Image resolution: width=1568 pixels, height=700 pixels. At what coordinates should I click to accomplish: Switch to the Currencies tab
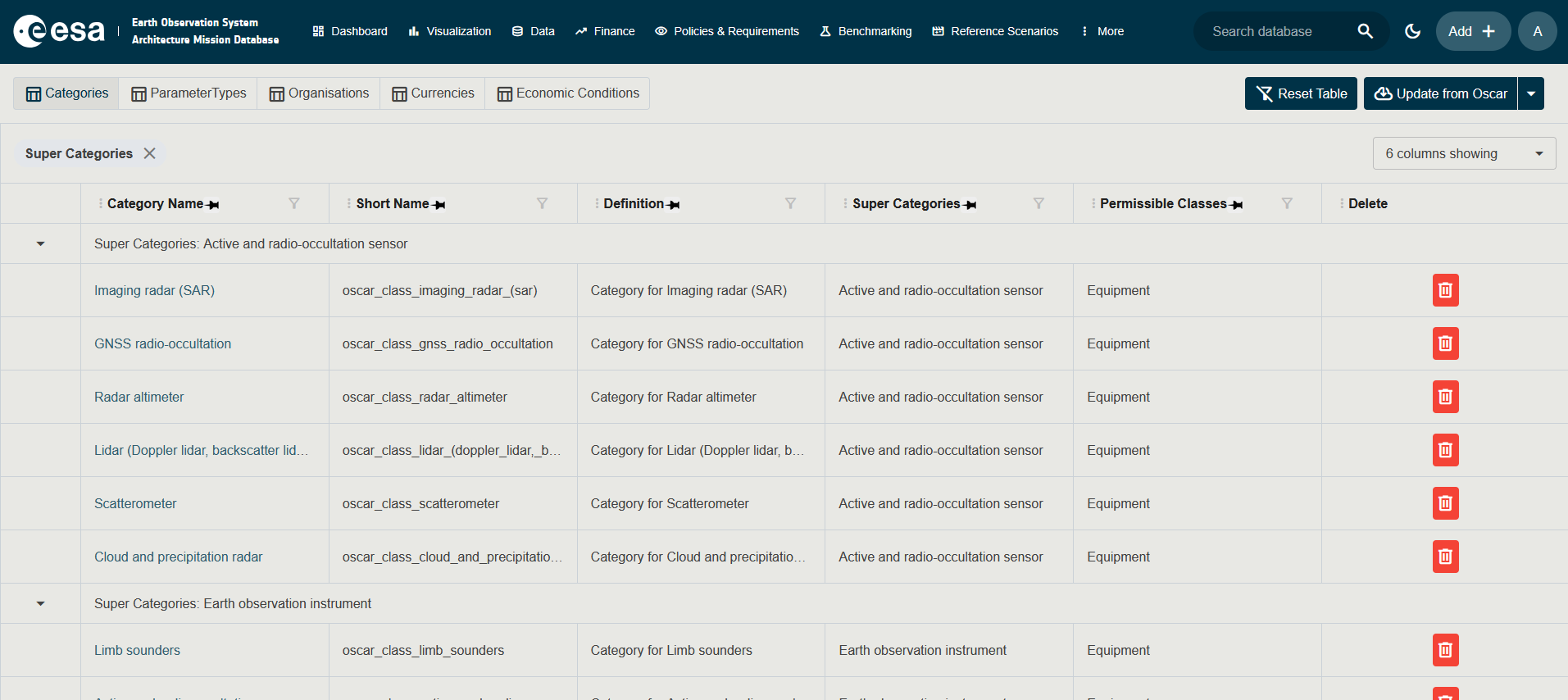pyautogui.click(x=433, y=93)
